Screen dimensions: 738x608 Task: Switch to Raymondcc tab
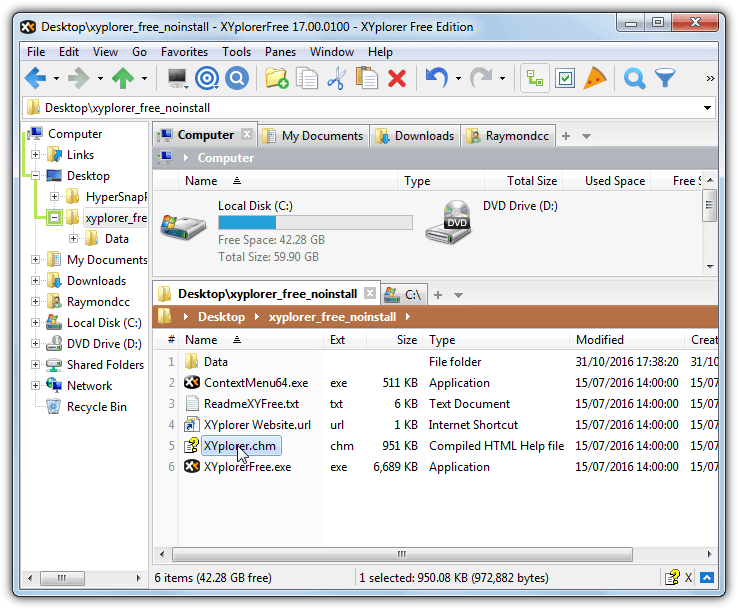click(x=508, y=136)
